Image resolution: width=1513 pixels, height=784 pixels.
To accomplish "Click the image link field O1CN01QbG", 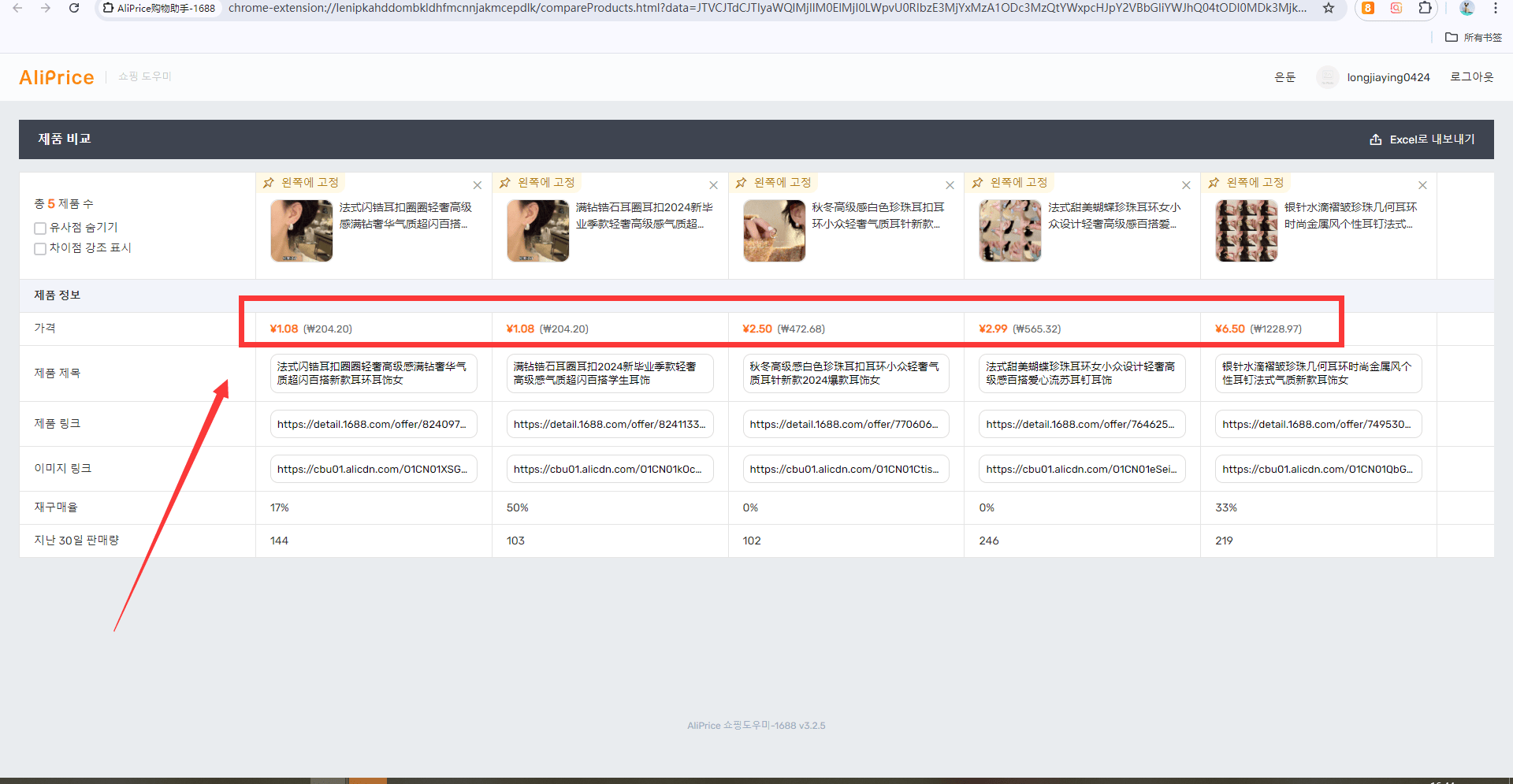I will point(1318,469).
